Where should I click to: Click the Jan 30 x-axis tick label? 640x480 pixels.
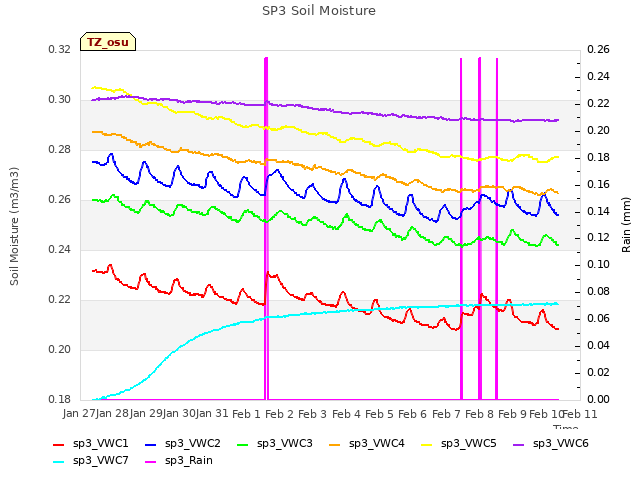[179, 414]
